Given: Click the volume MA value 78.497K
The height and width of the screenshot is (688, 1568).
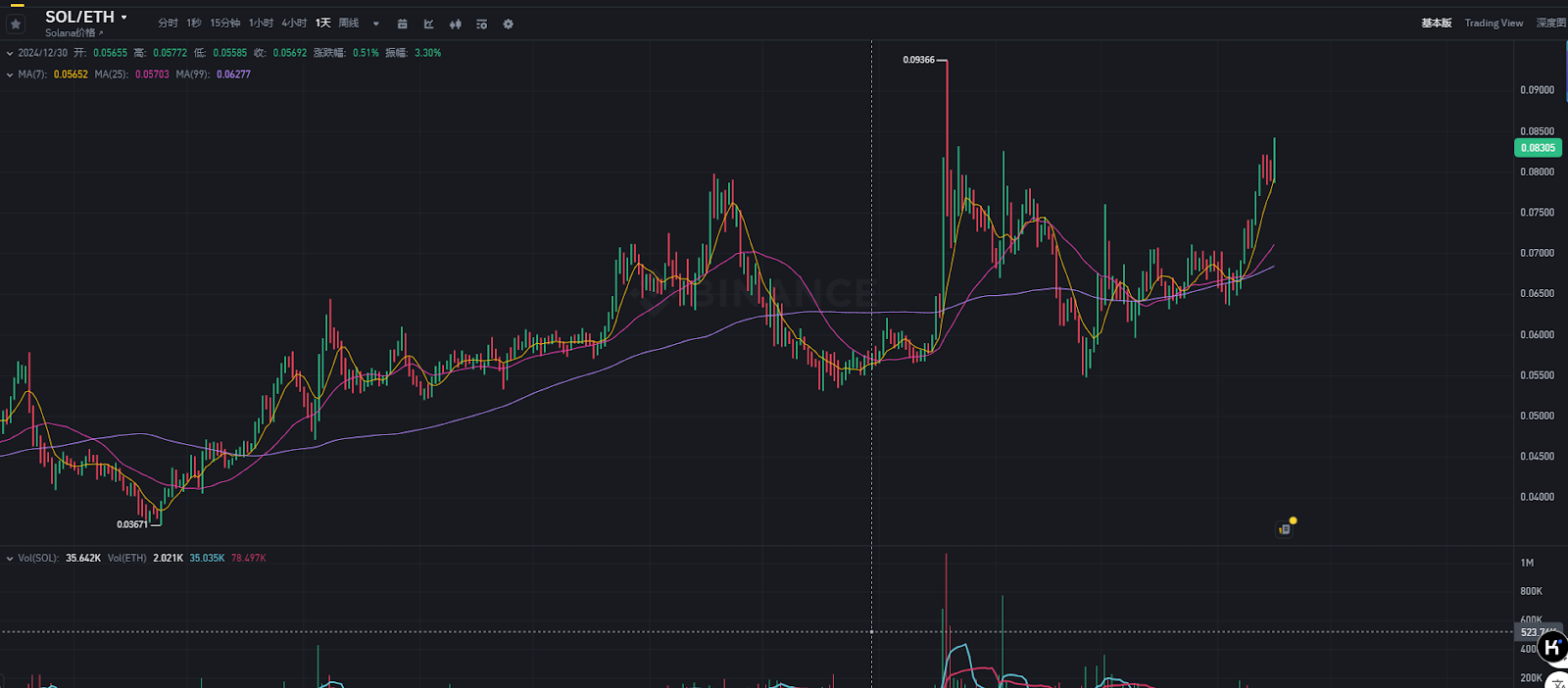Looking at the screenshot, I should pos(248,559).
